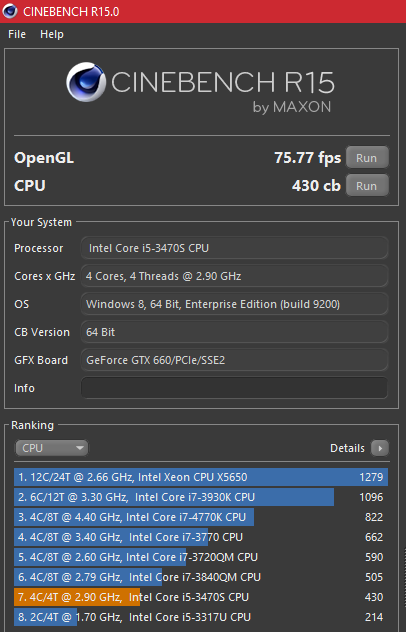Viewport: 406px width, 632px height.
Task: Click the Details arrow icon button
Action: [380, 448]
